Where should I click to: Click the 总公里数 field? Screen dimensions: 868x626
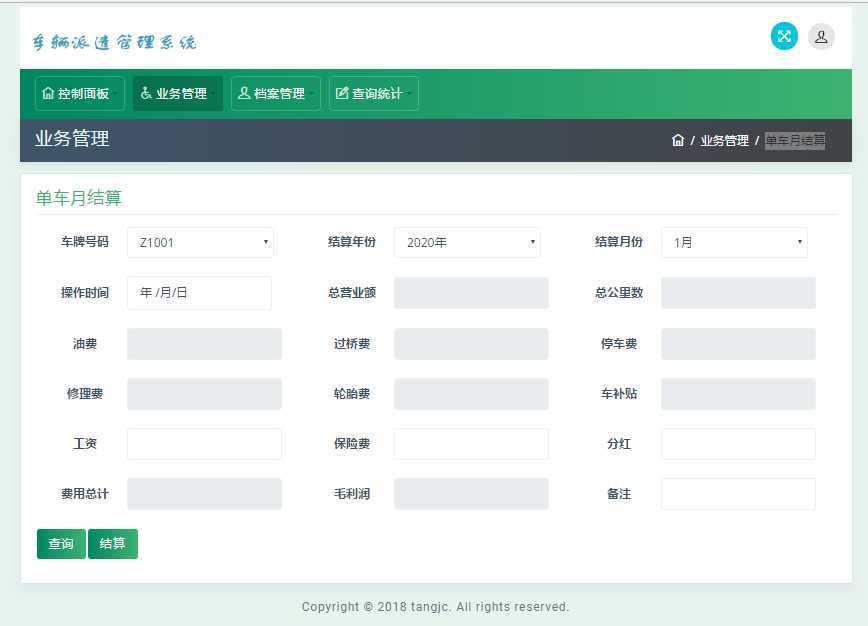(738, 293)
